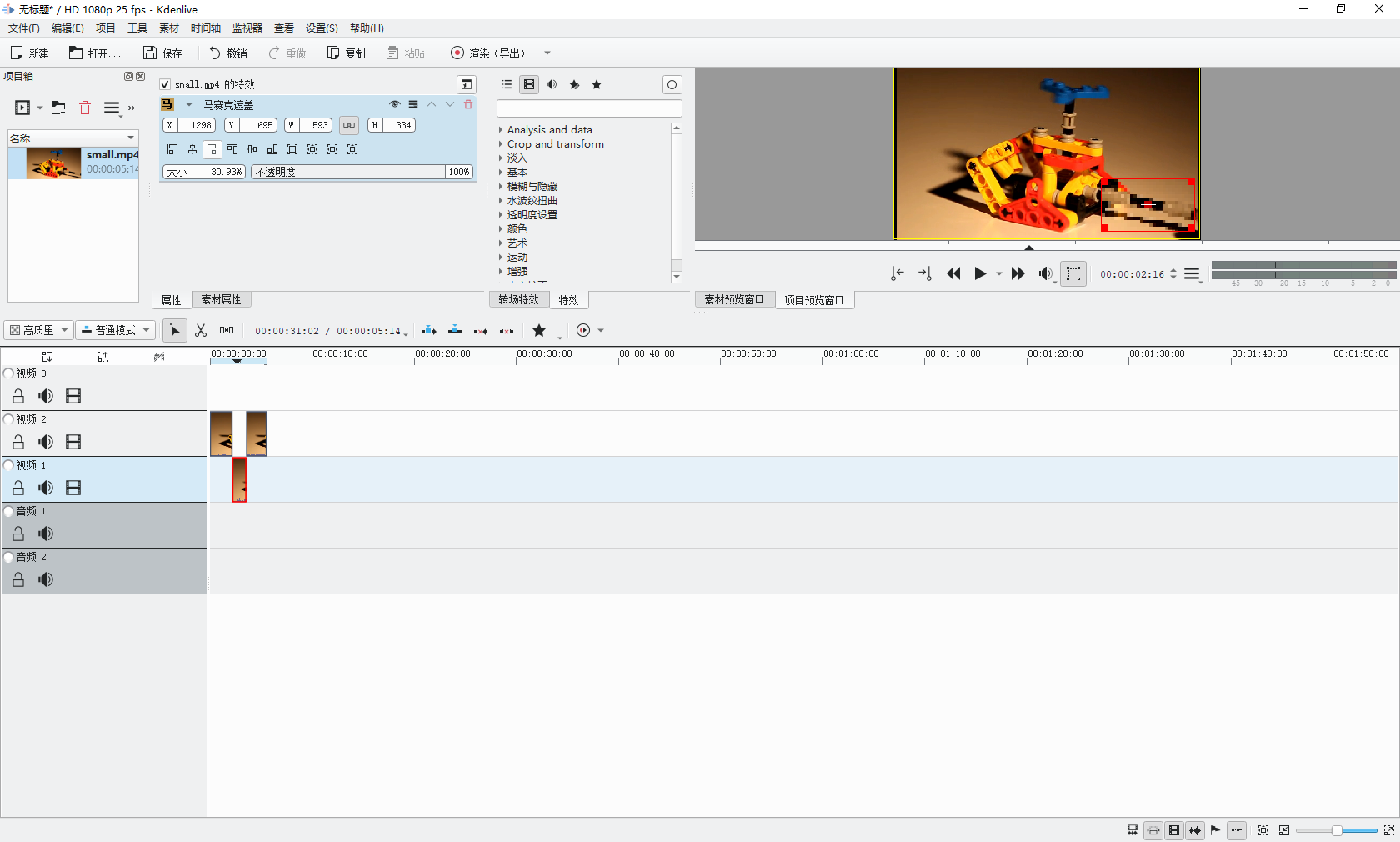Add a new folder in project bin
The width and height of the screenshot is (1400, 842).
click(58, 108)
